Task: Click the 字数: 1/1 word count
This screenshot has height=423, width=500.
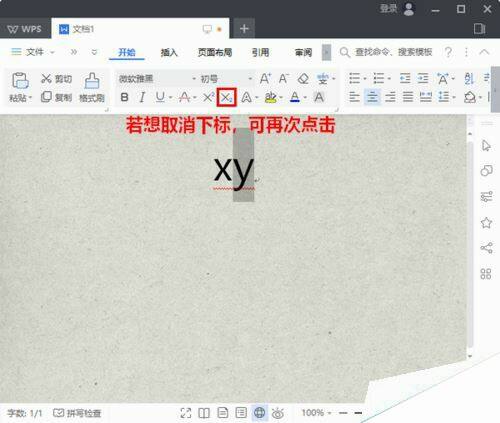Action: pyautogui.click(x=25, y=413)
